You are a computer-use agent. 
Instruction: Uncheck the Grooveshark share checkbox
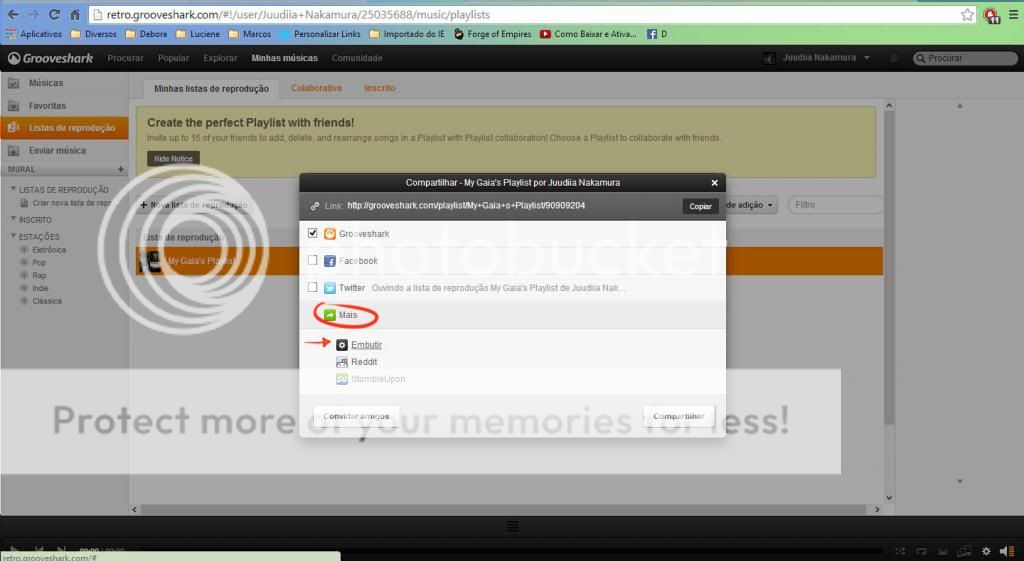313,233
